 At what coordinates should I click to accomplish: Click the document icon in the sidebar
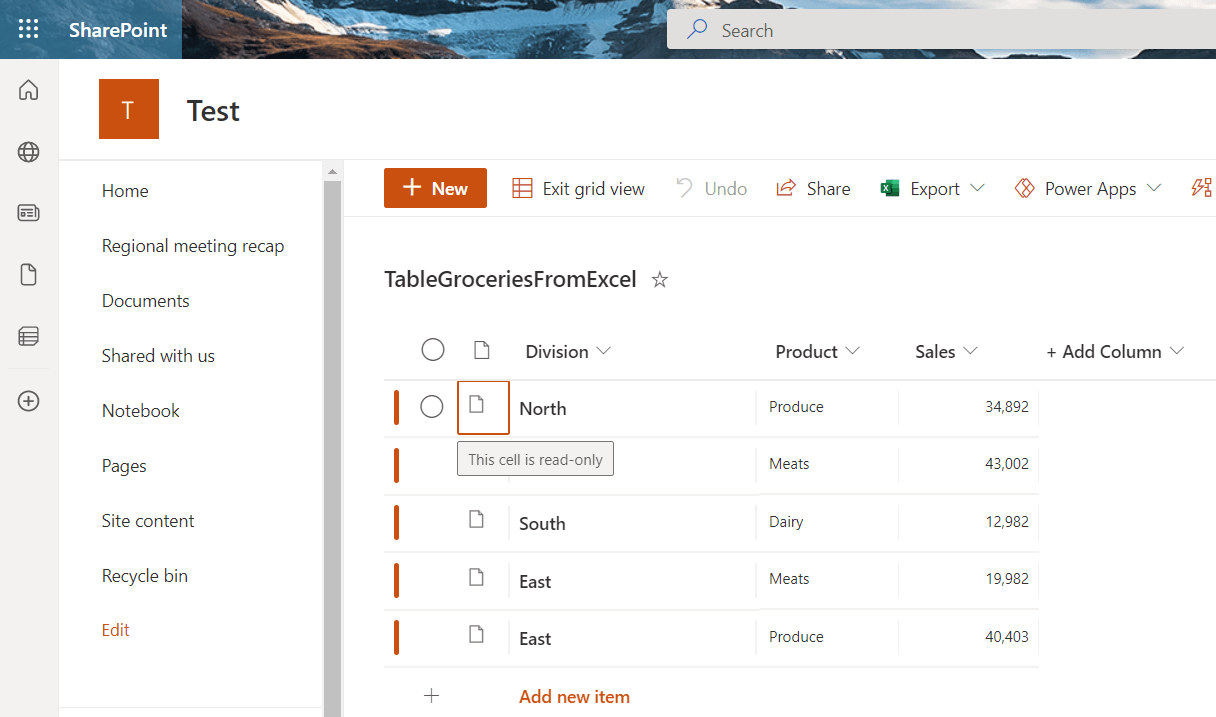(28, 274)
